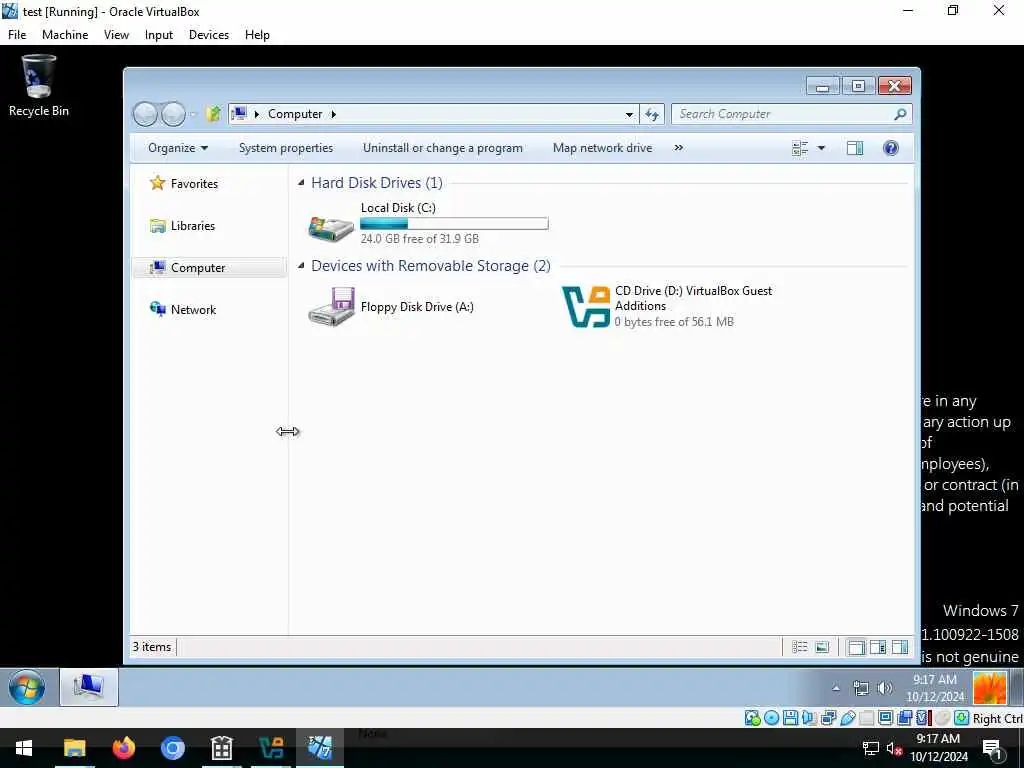Toggle rightmost preview pane layout button
The height and width of the screenshot is (768, 1024).
click(900, 647)
